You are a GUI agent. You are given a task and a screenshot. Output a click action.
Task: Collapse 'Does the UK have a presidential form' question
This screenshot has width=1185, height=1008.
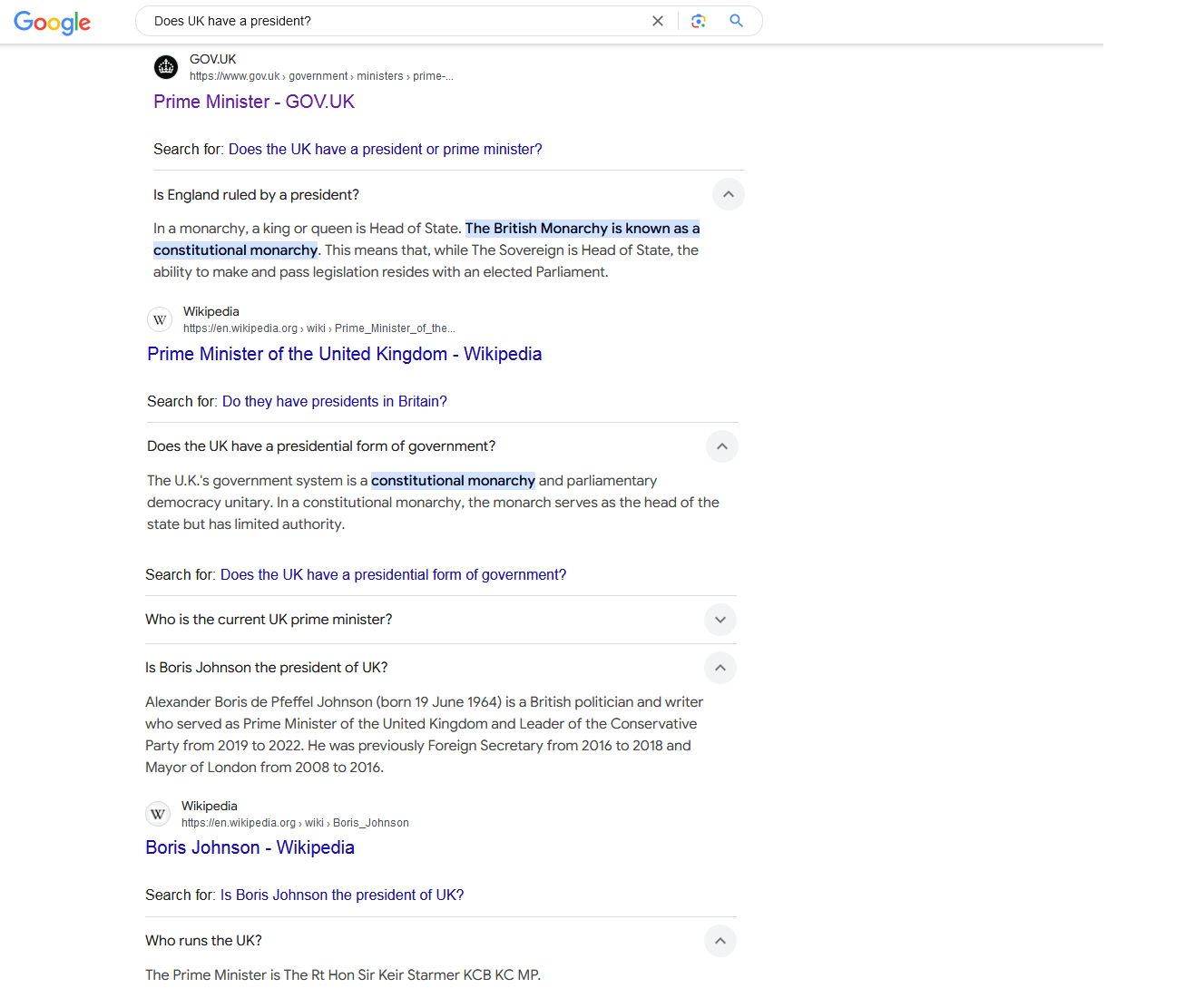[x=721, y=446]
